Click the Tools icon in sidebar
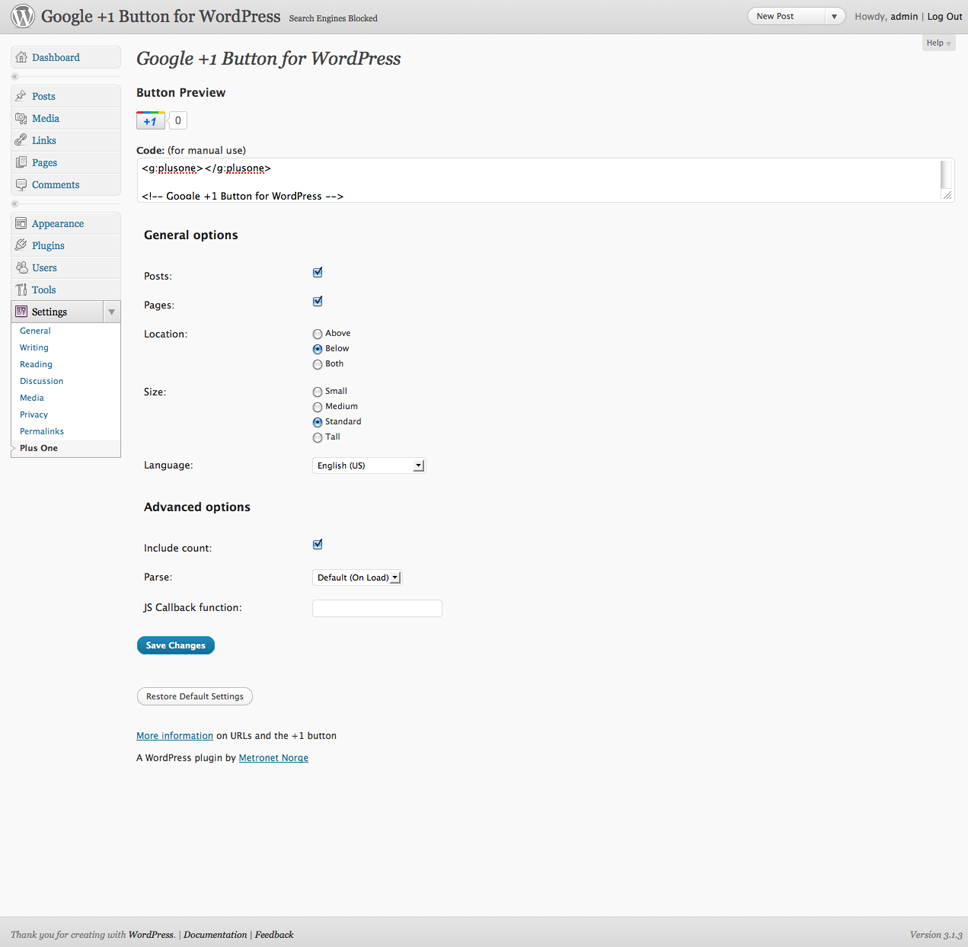 (21, 290)
